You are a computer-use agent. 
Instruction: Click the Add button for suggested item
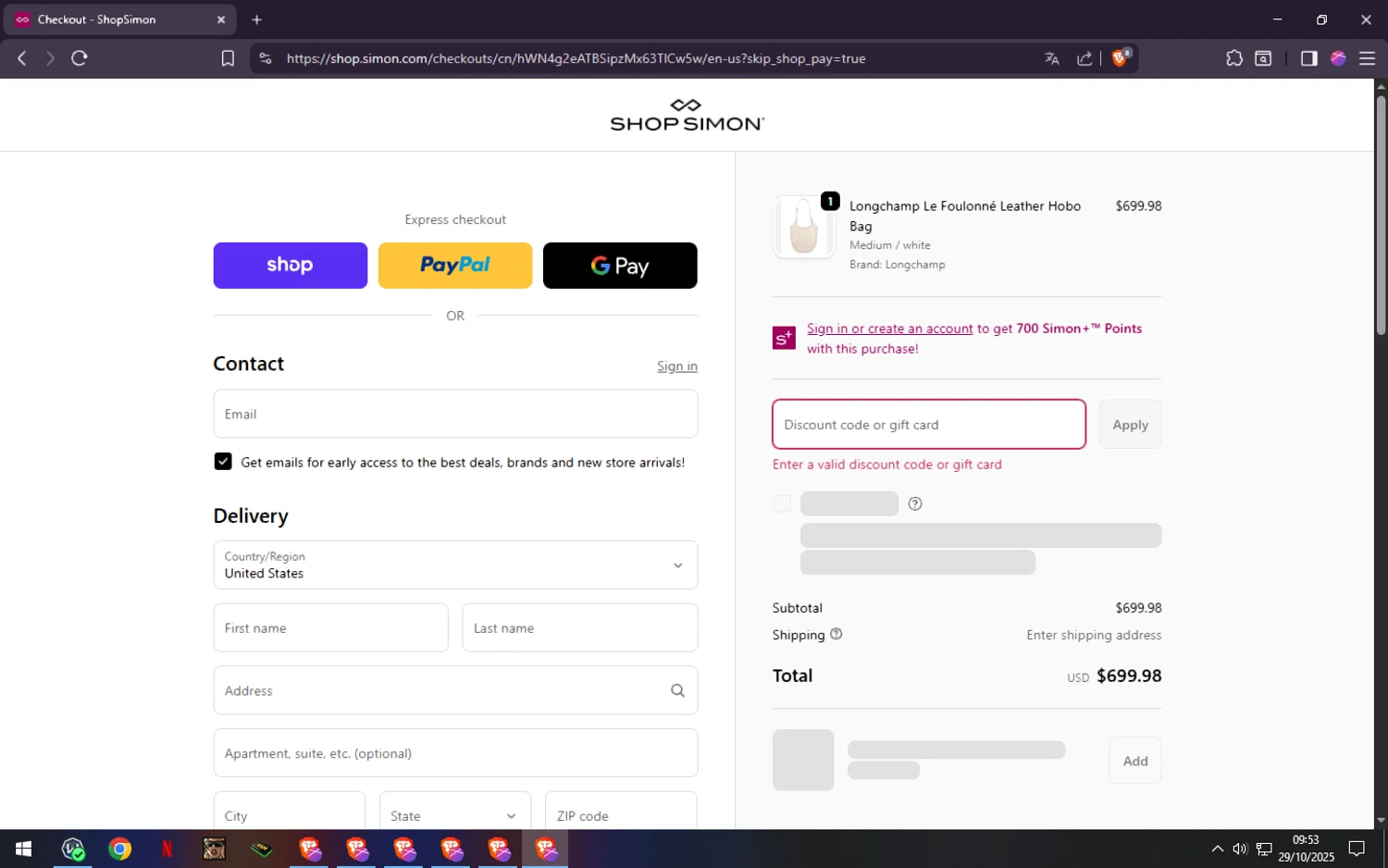tap(1135, 761)
